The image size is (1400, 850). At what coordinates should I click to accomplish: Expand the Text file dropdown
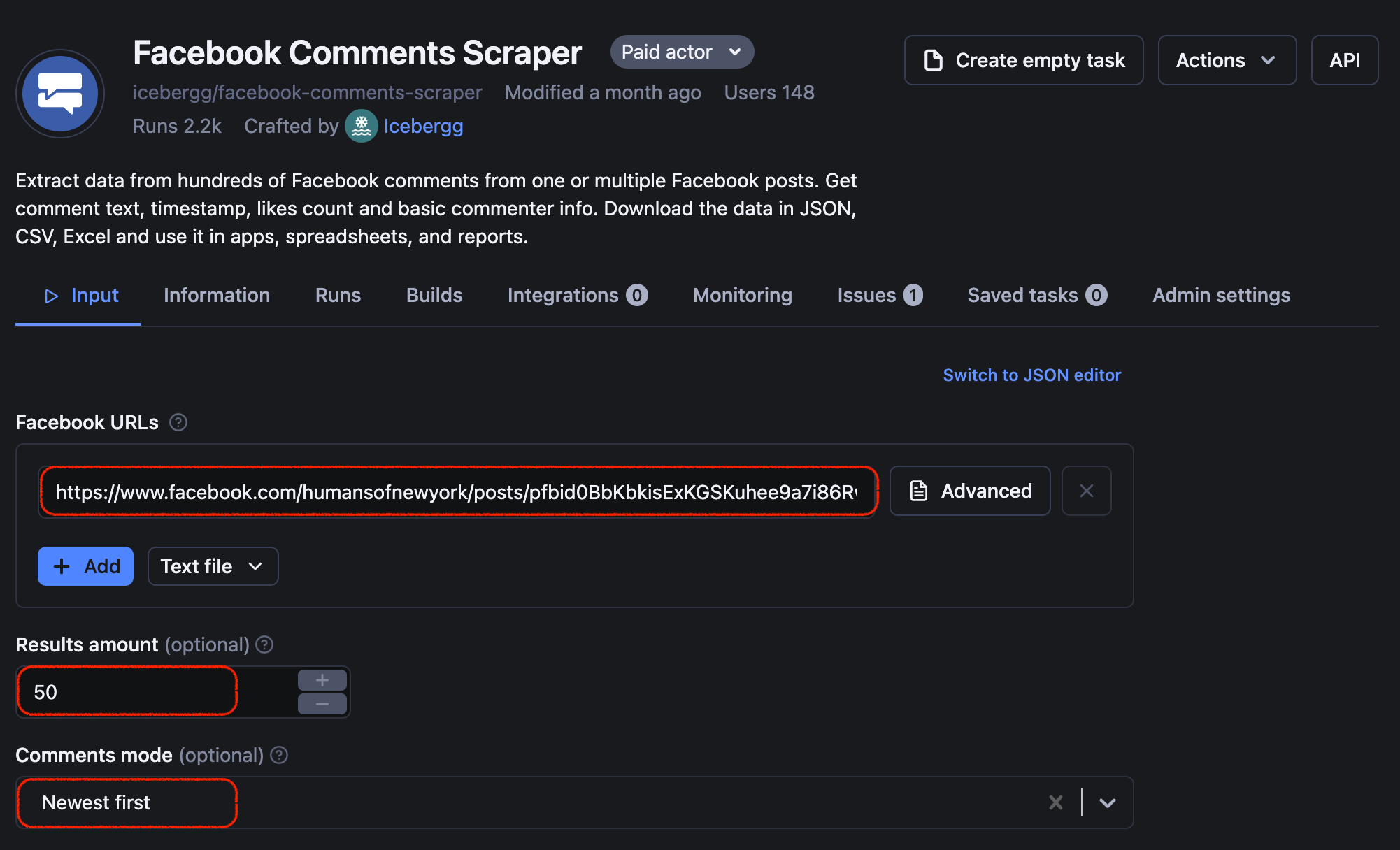pos(212,566)
